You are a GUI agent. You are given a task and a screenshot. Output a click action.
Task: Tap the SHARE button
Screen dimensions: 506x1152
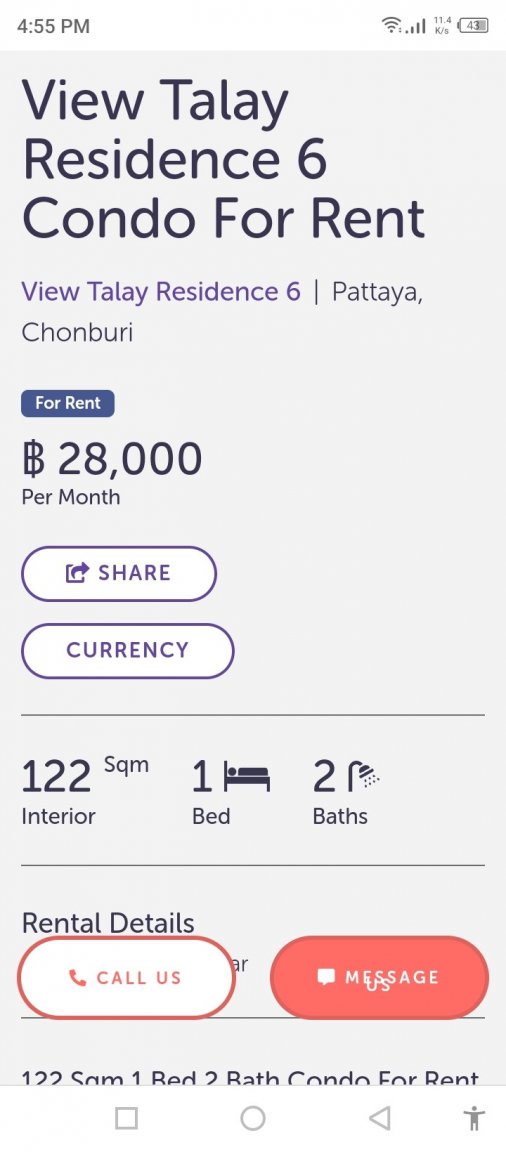point(119,573)
